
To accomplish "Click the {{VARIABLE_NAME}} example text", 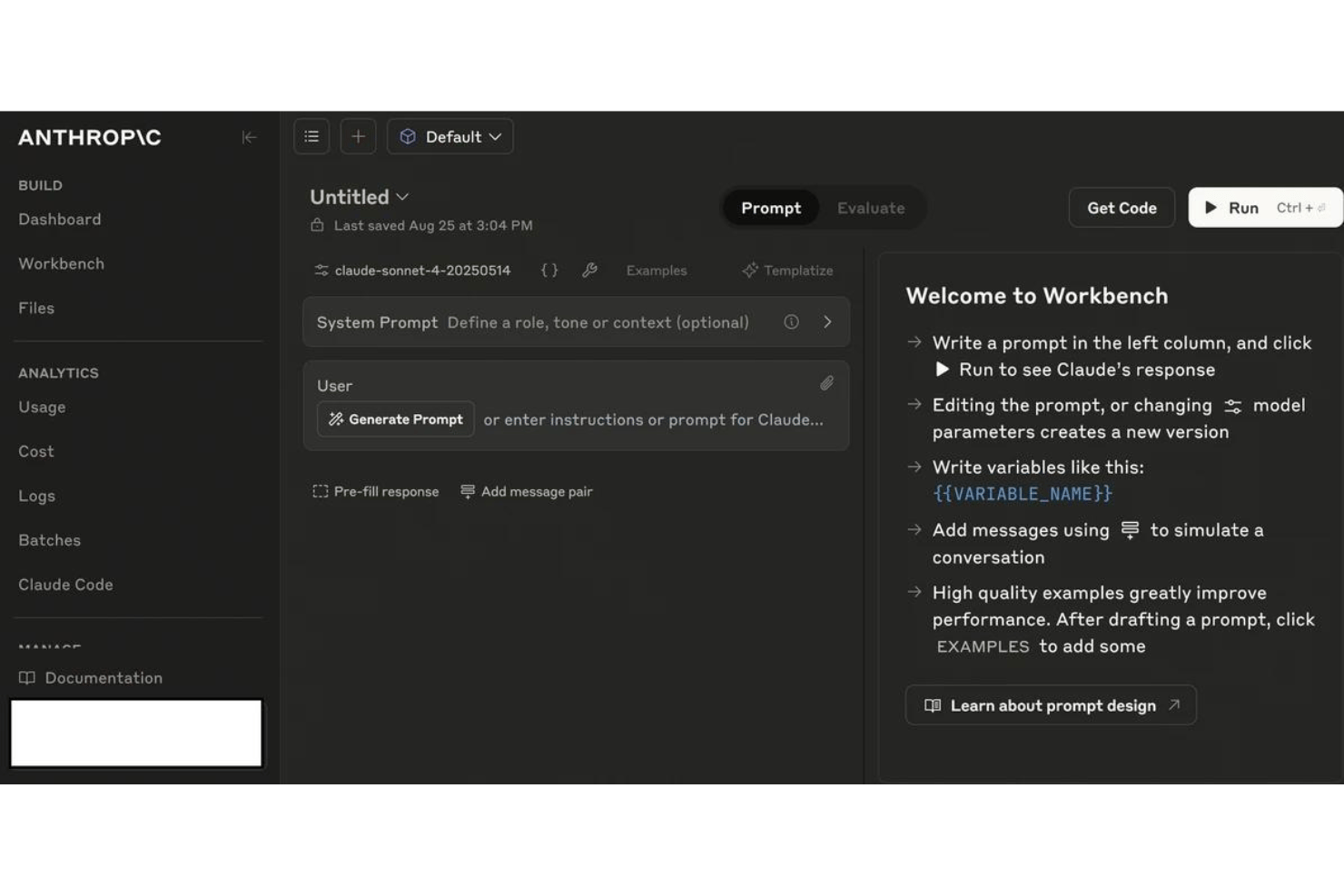I will coord(1023,494).
